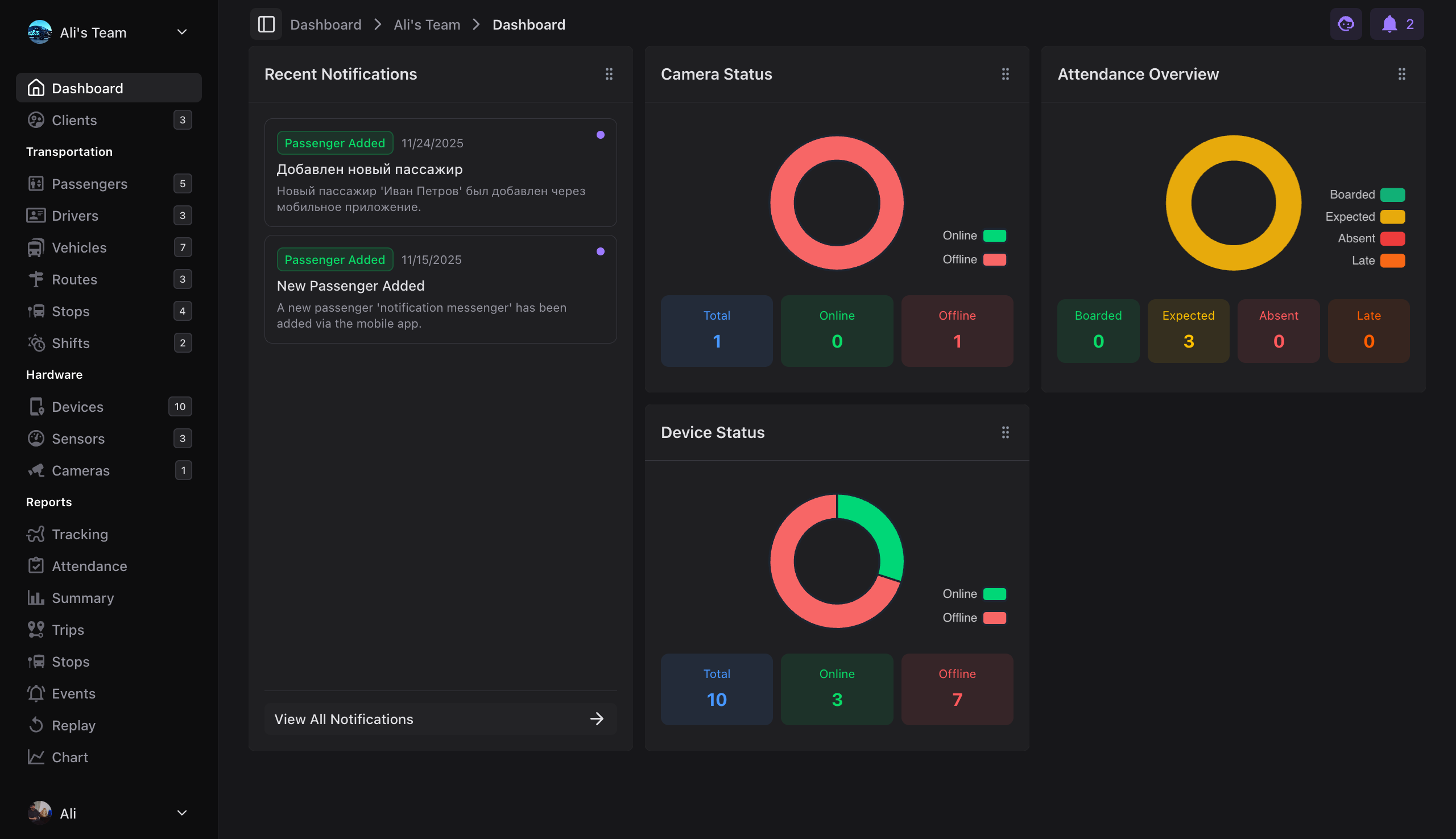Open the Cameras section
The height and width of the screenshot is (839, 1456).
81,470
